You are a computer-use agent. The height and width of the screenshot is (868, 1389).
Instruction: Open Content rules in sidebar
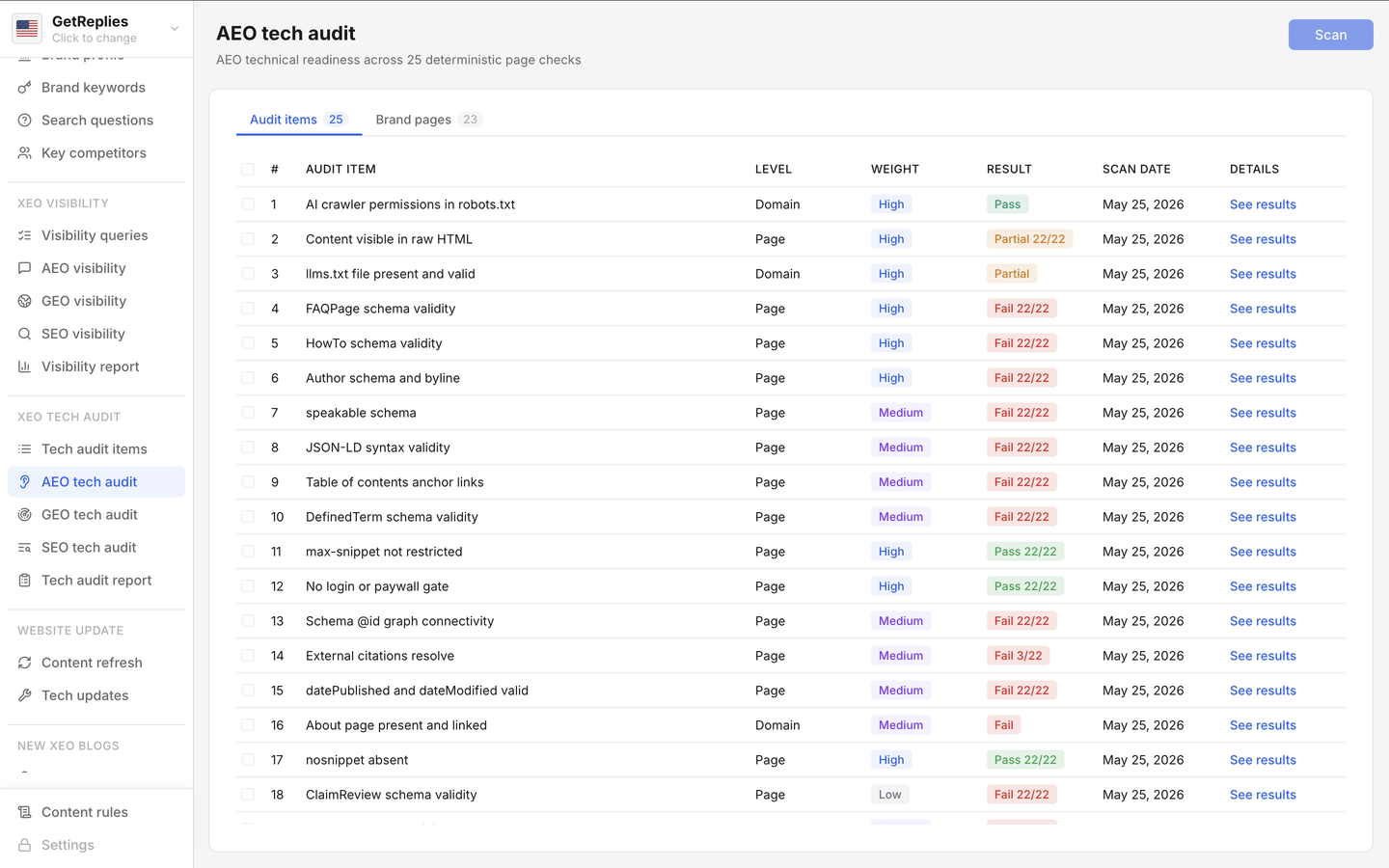coord(96,812)
